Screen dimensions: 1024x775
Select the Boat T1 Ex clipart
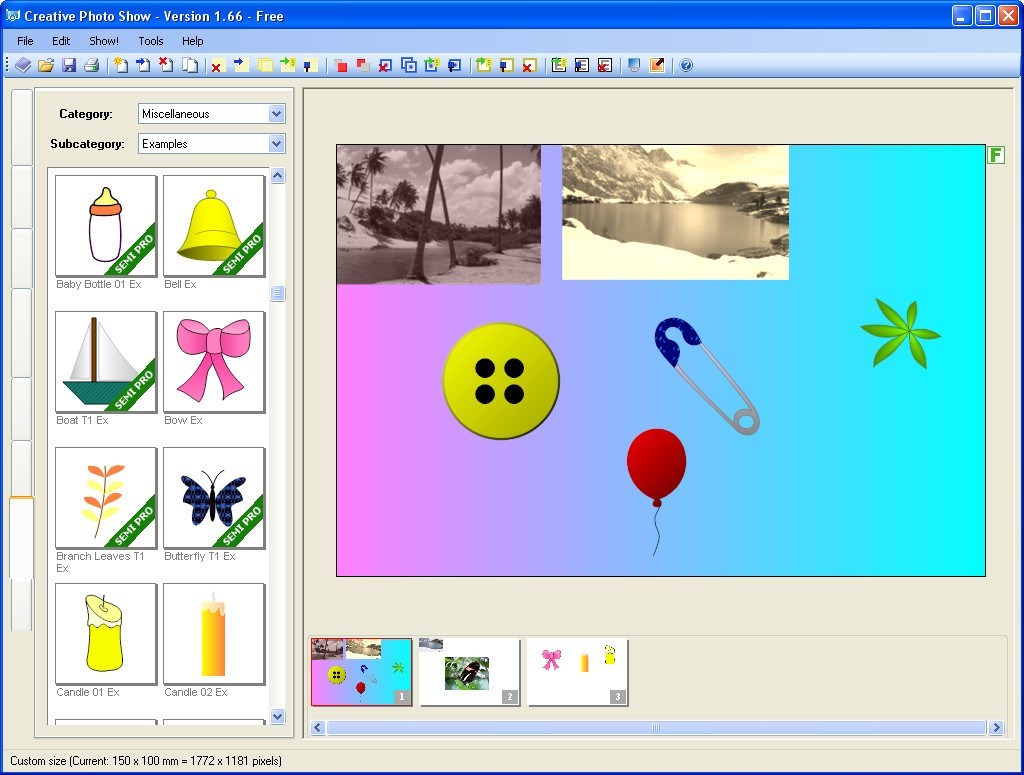click(106, 362)
